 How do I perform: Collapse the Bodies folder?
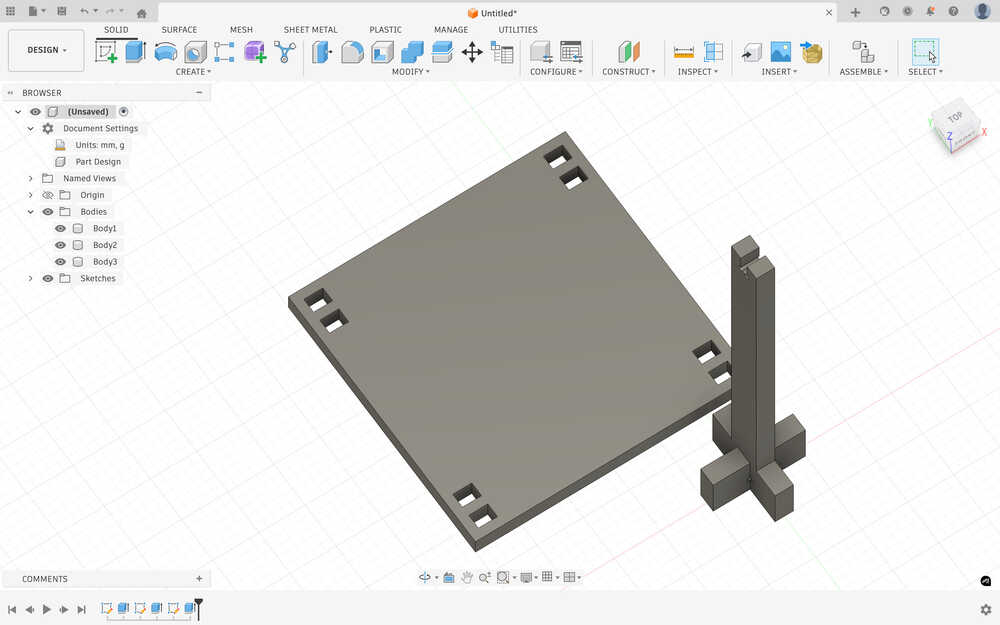pos(30,212)
